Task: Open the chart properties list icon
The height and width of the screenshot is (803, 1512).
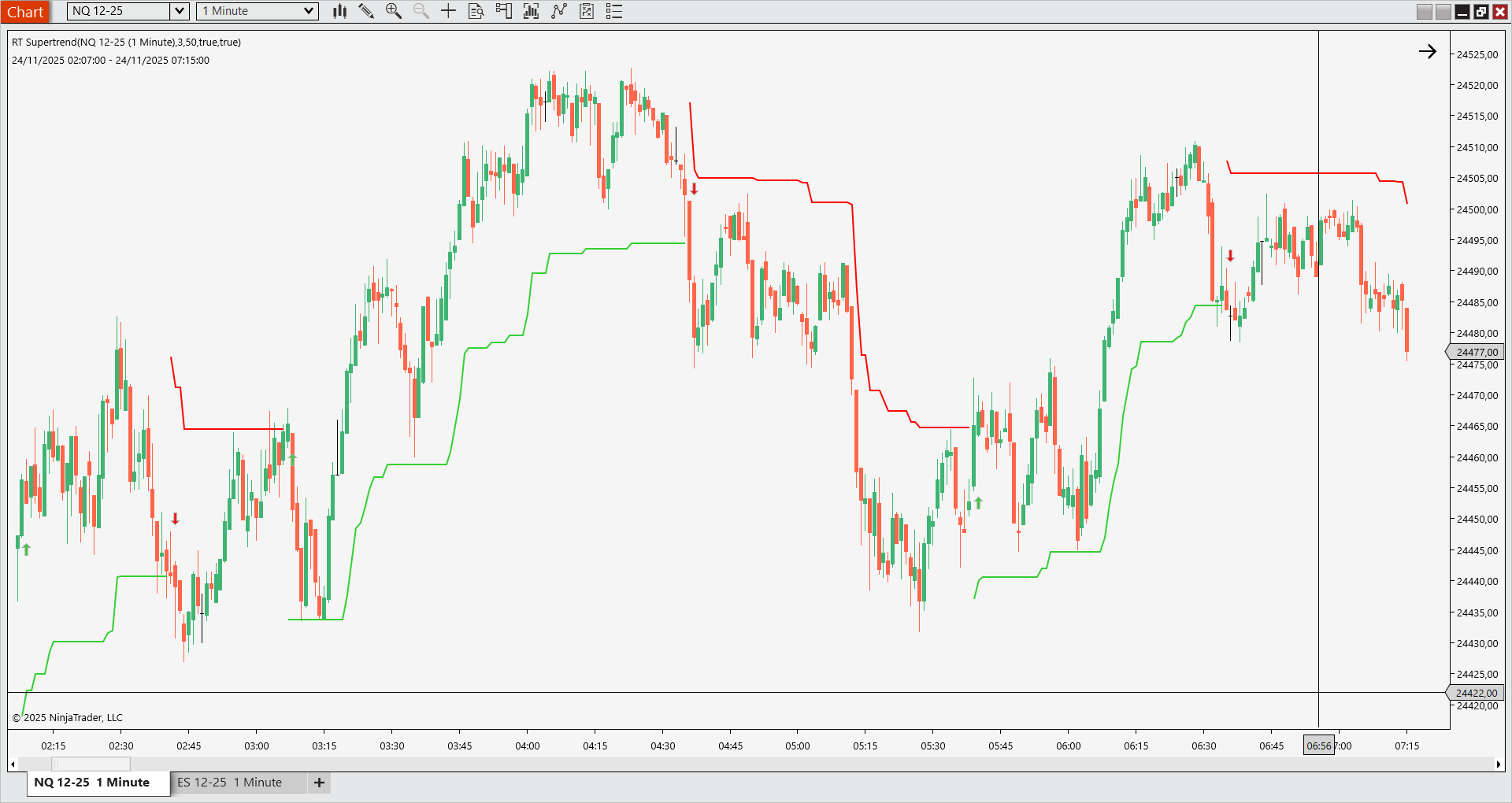Action: pos(614,11)
